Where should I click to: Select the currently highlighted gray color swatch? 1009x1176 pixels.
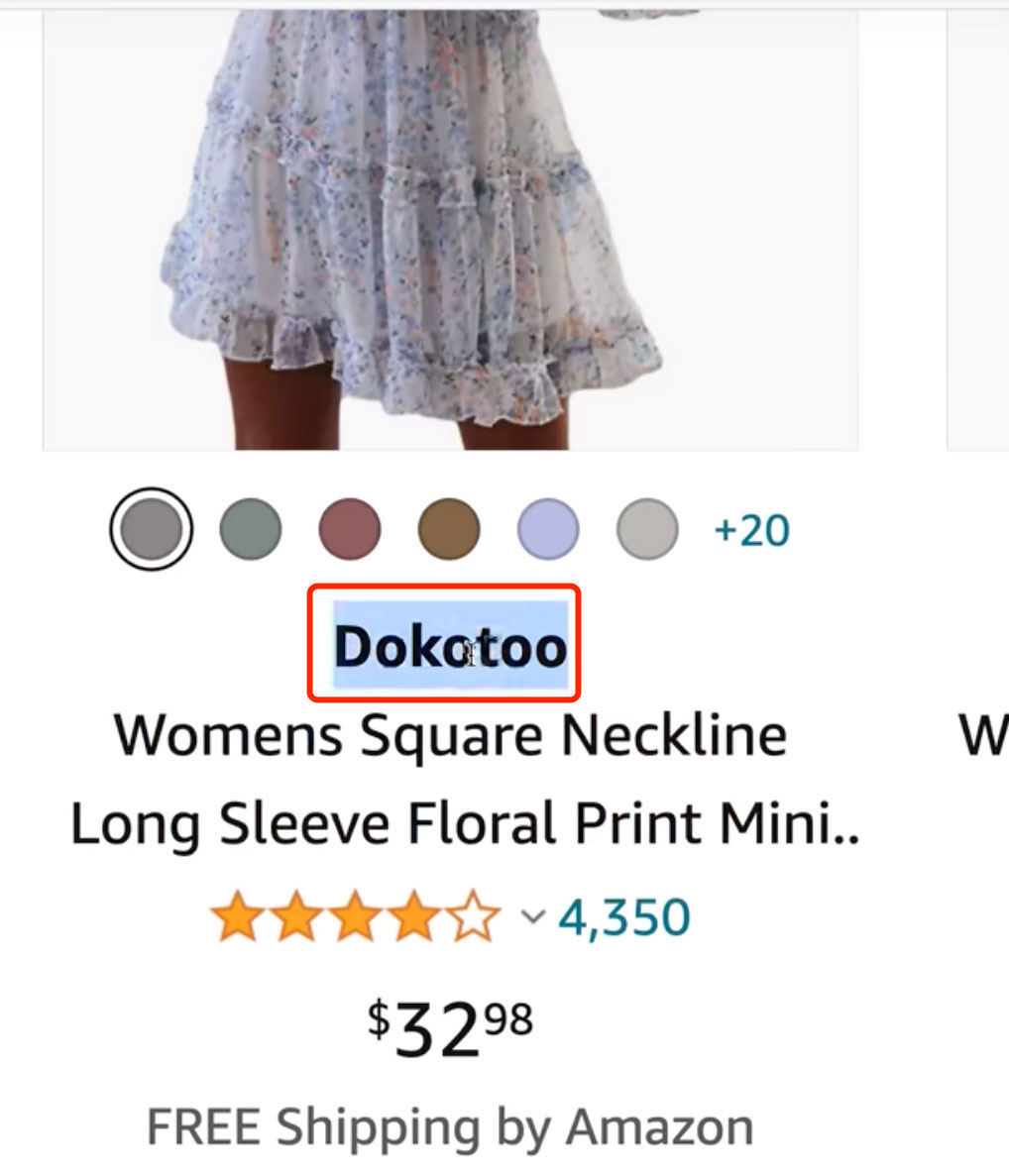151,530
